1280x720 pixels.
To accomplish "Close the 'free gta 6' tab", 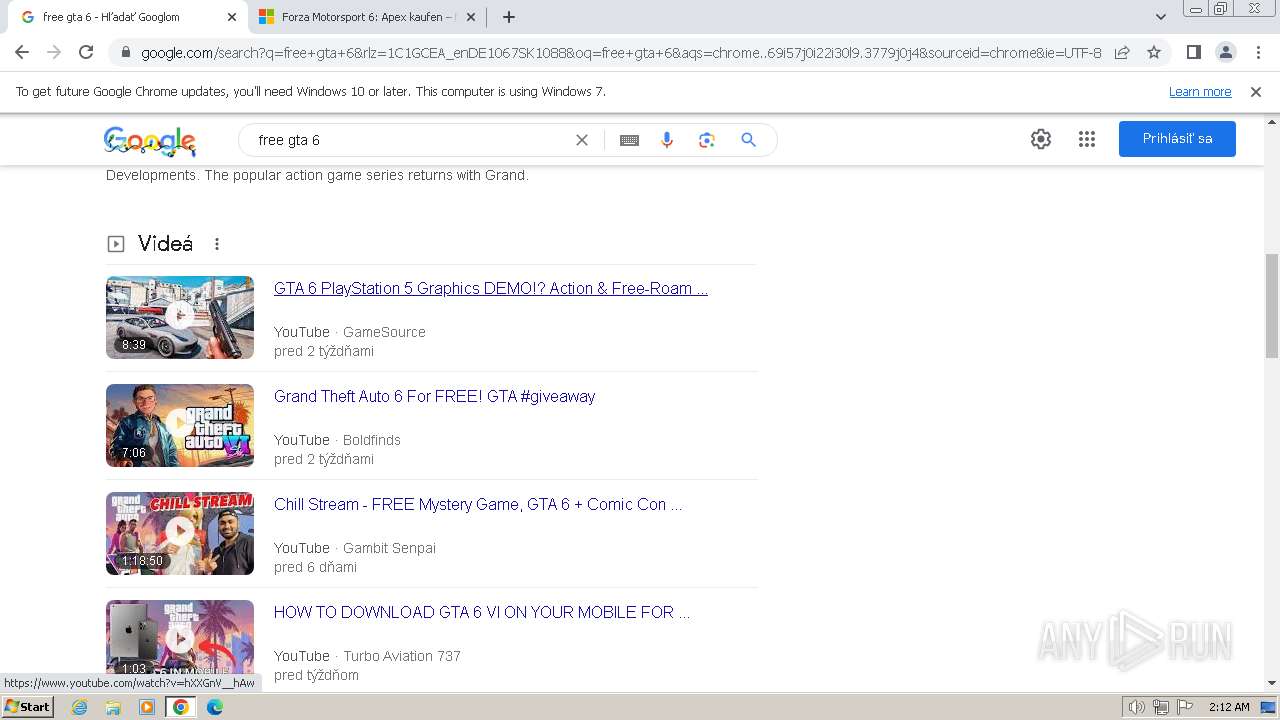I will pos(232,17).
